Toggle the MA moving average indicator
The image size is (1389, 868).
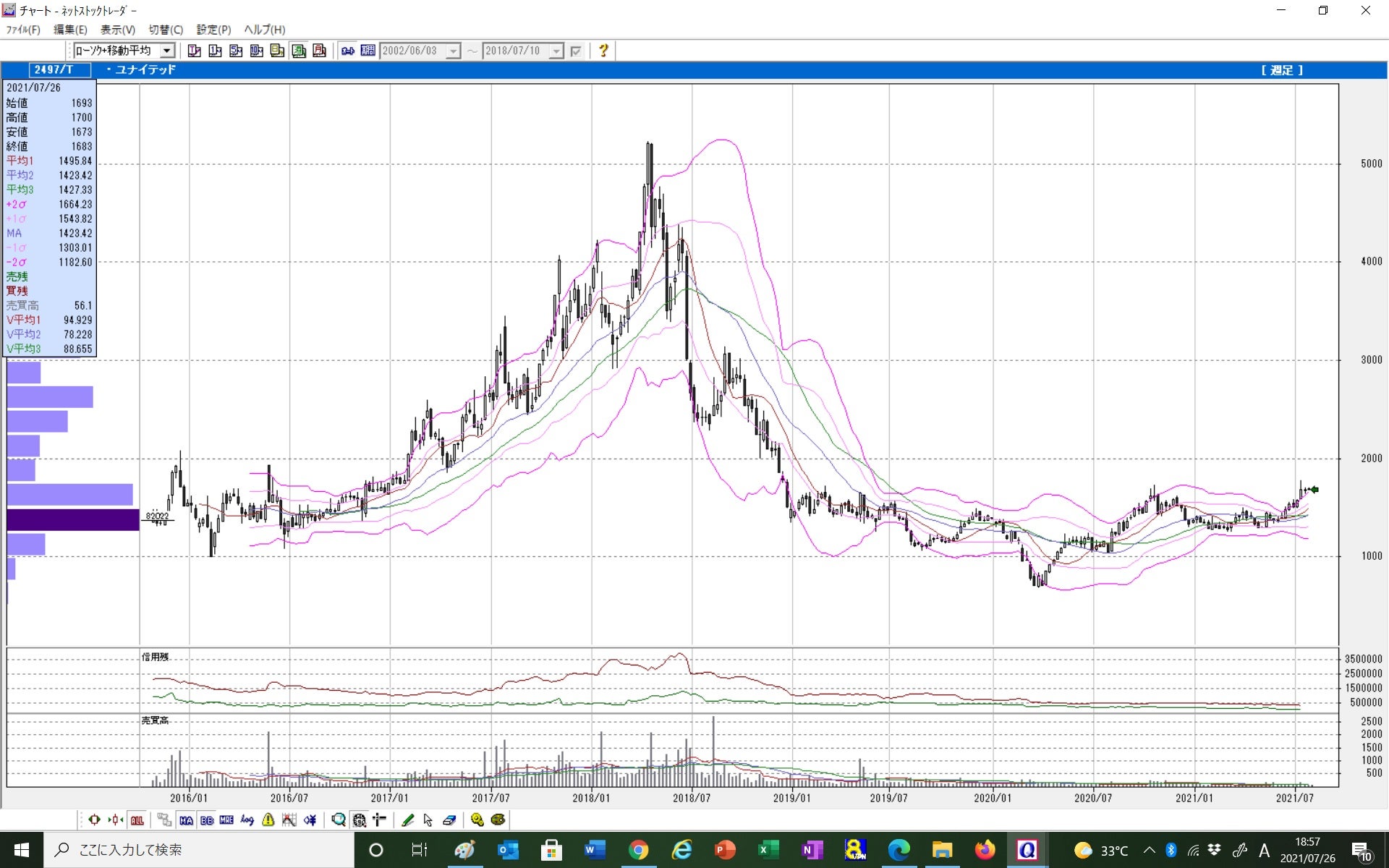click(186, 820)
